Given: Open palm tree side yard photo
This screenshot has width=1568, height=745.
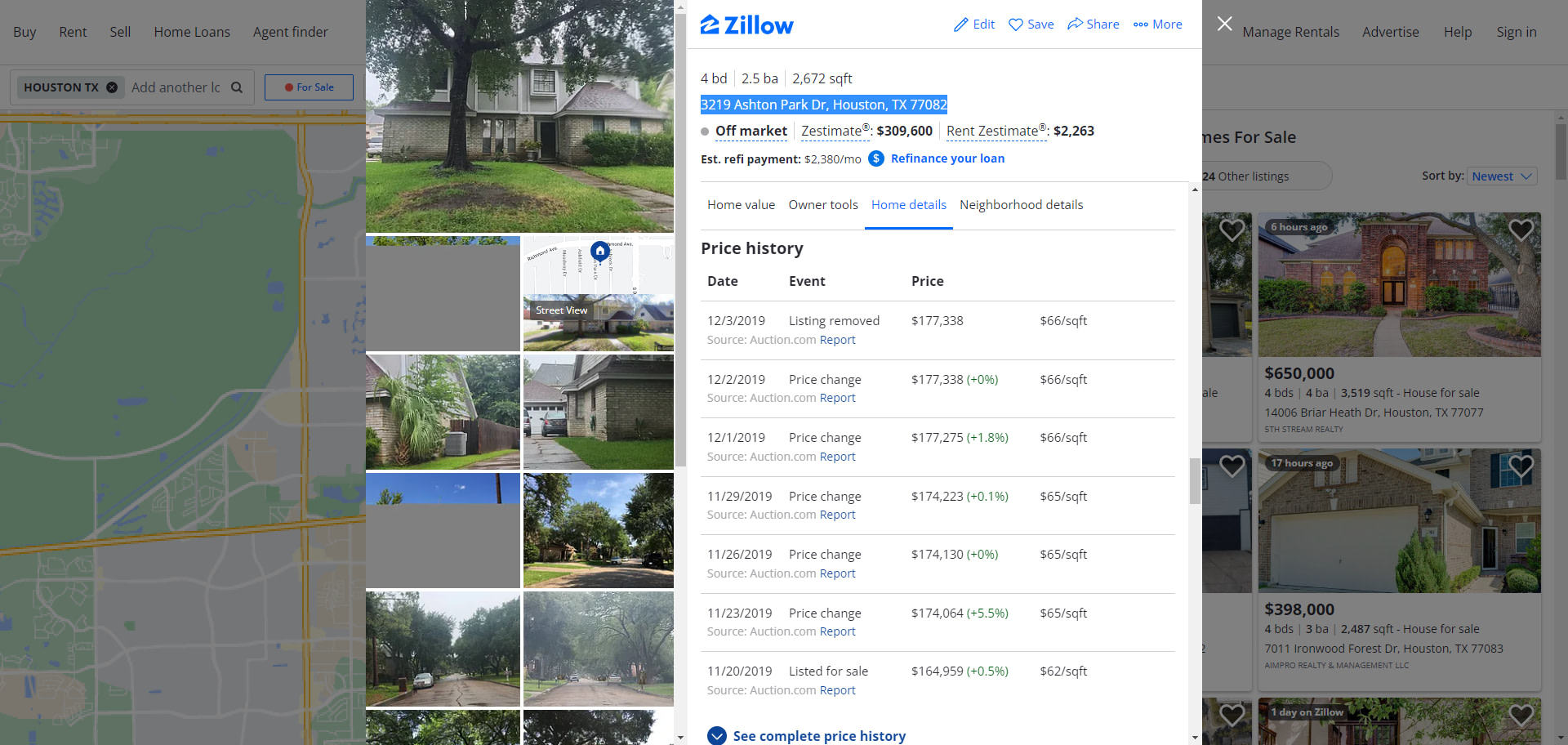Looking at the screenshot, I should pos(443,412).
